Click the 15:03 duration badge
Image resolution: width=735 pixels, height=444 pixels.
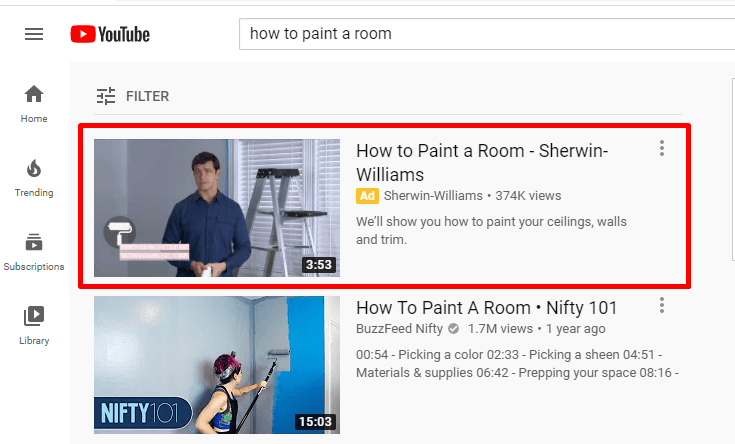point(315,421)
